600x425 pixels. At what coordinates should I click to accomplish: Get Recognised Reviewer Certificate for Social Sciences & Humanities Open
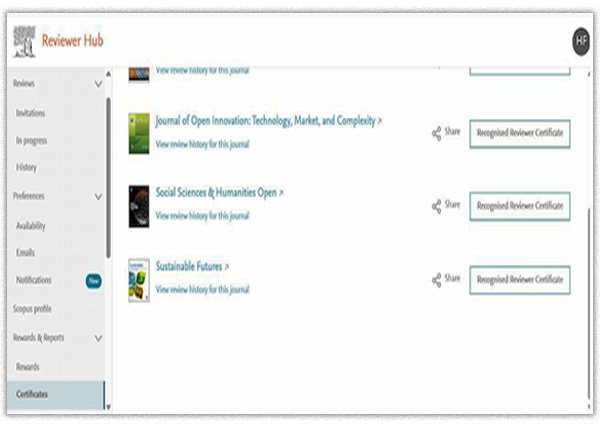pyautogui.click(x=519, y=206)
